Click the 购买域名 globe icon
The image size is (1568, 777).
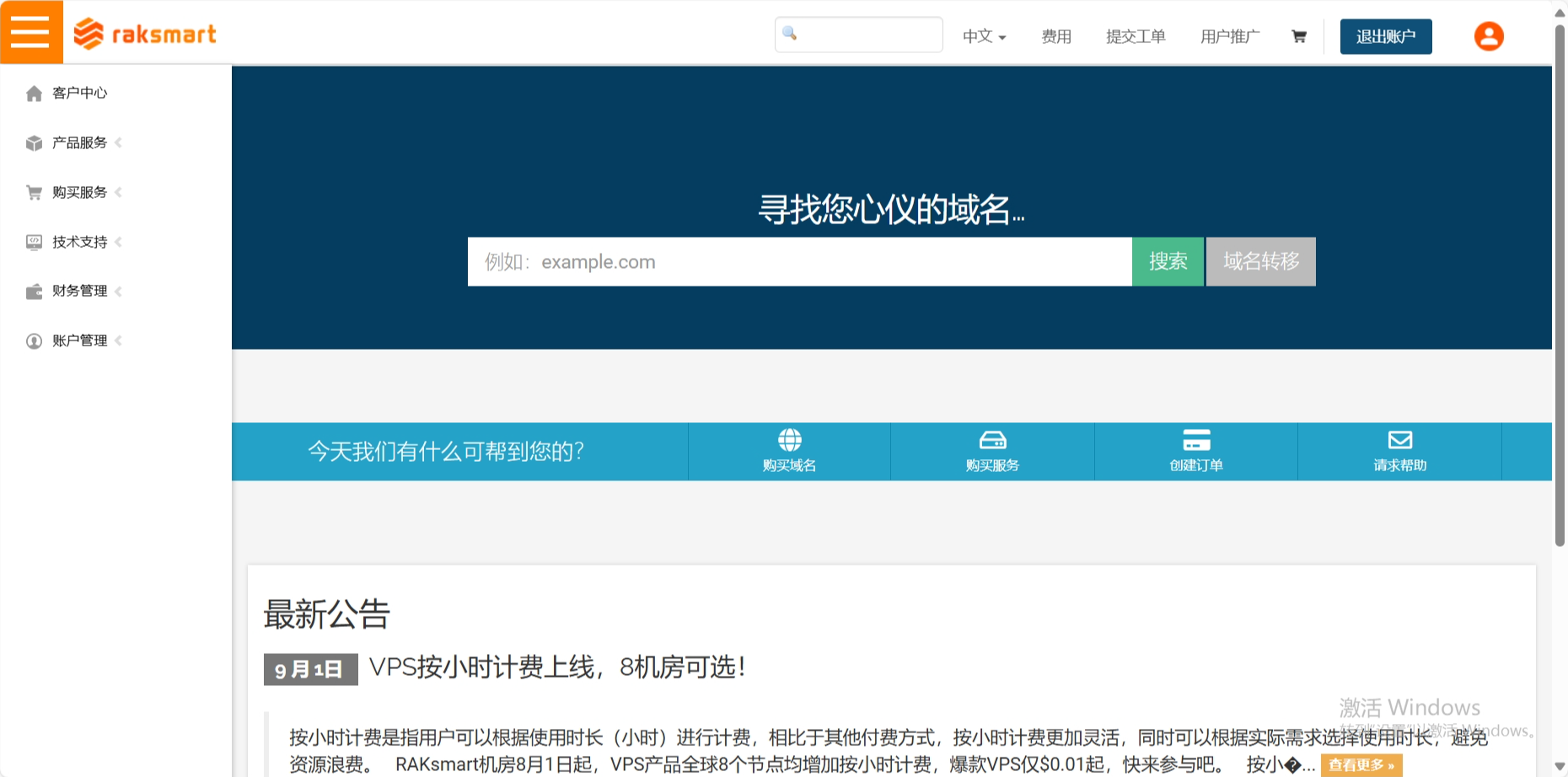[789, 440]
